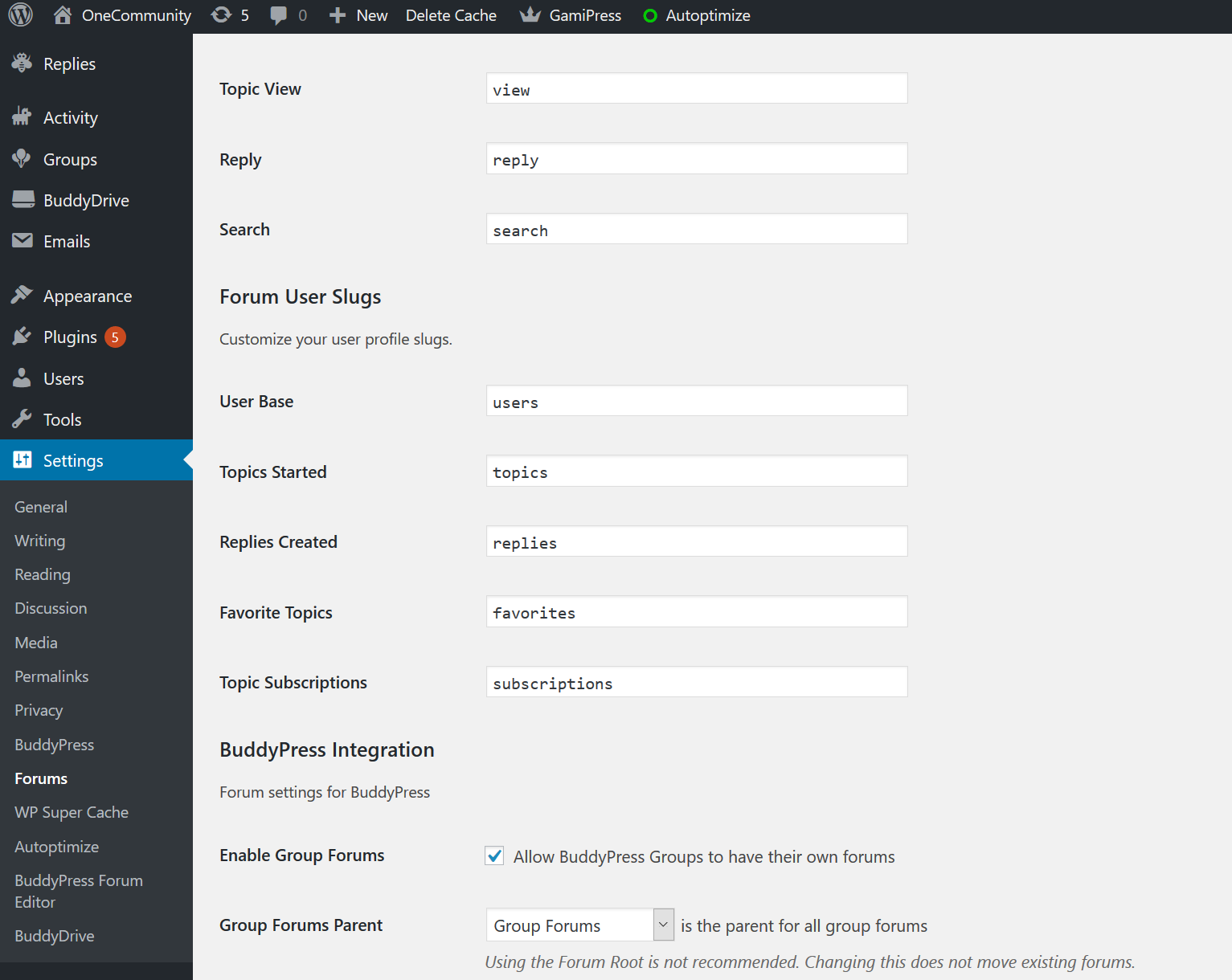This screenshot has height=980, width=1232.
Task: Click the User Base slug field
Action: (697, 401)
